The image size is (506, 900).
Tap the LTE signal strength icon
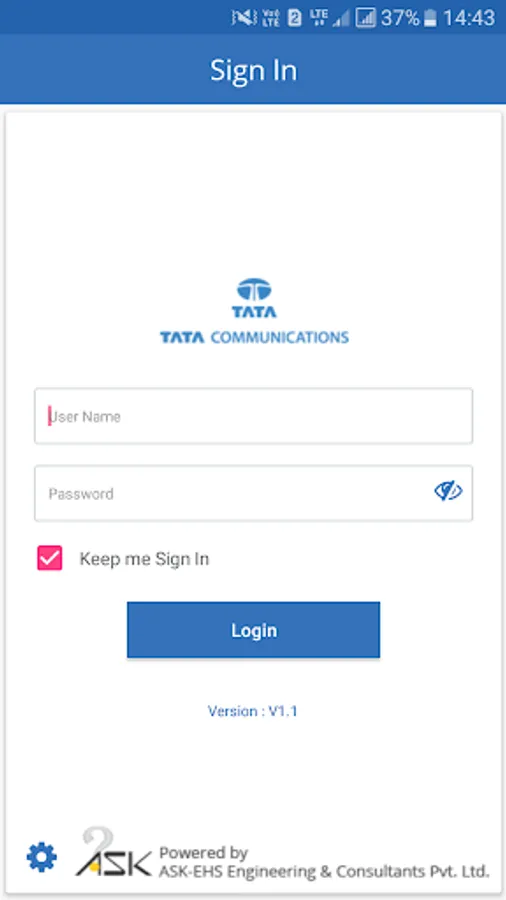coord(329,18)
